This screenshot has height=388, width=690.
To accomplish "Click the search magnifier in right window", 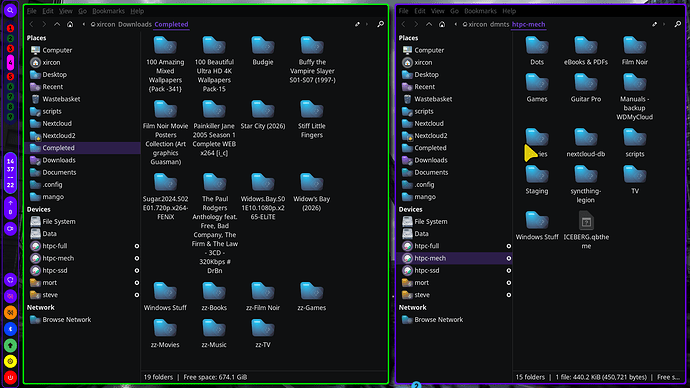I will [x=678, y=24].
